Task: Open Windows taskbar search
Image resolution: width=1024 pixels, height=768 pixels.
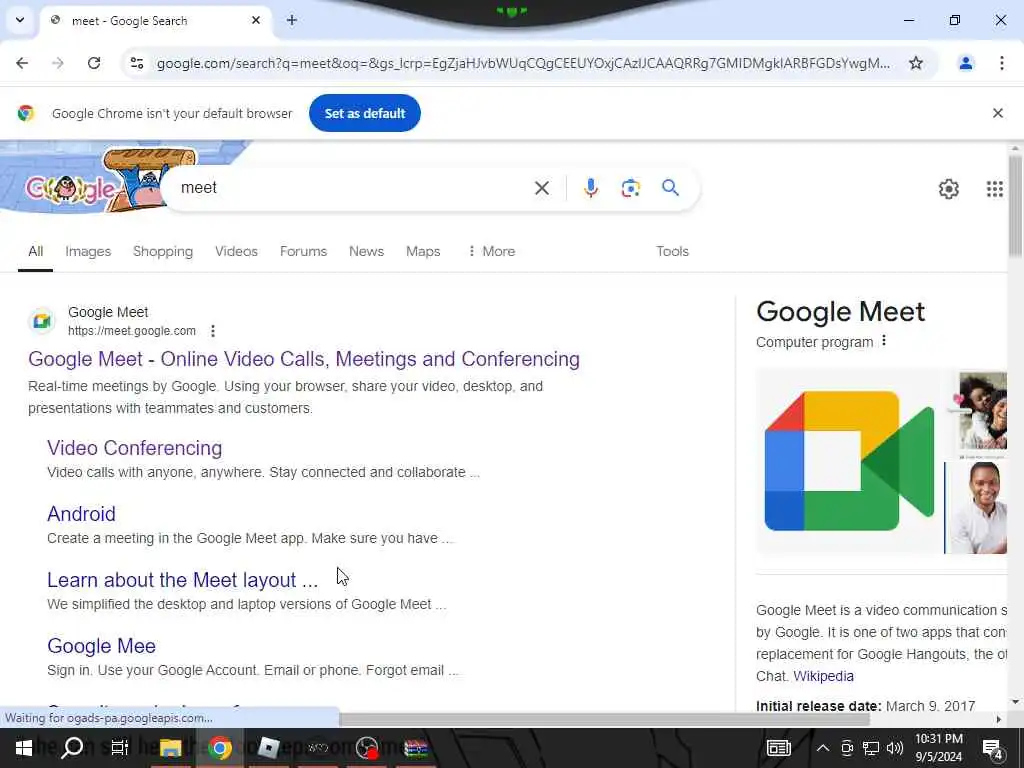Action: point(72,748)
